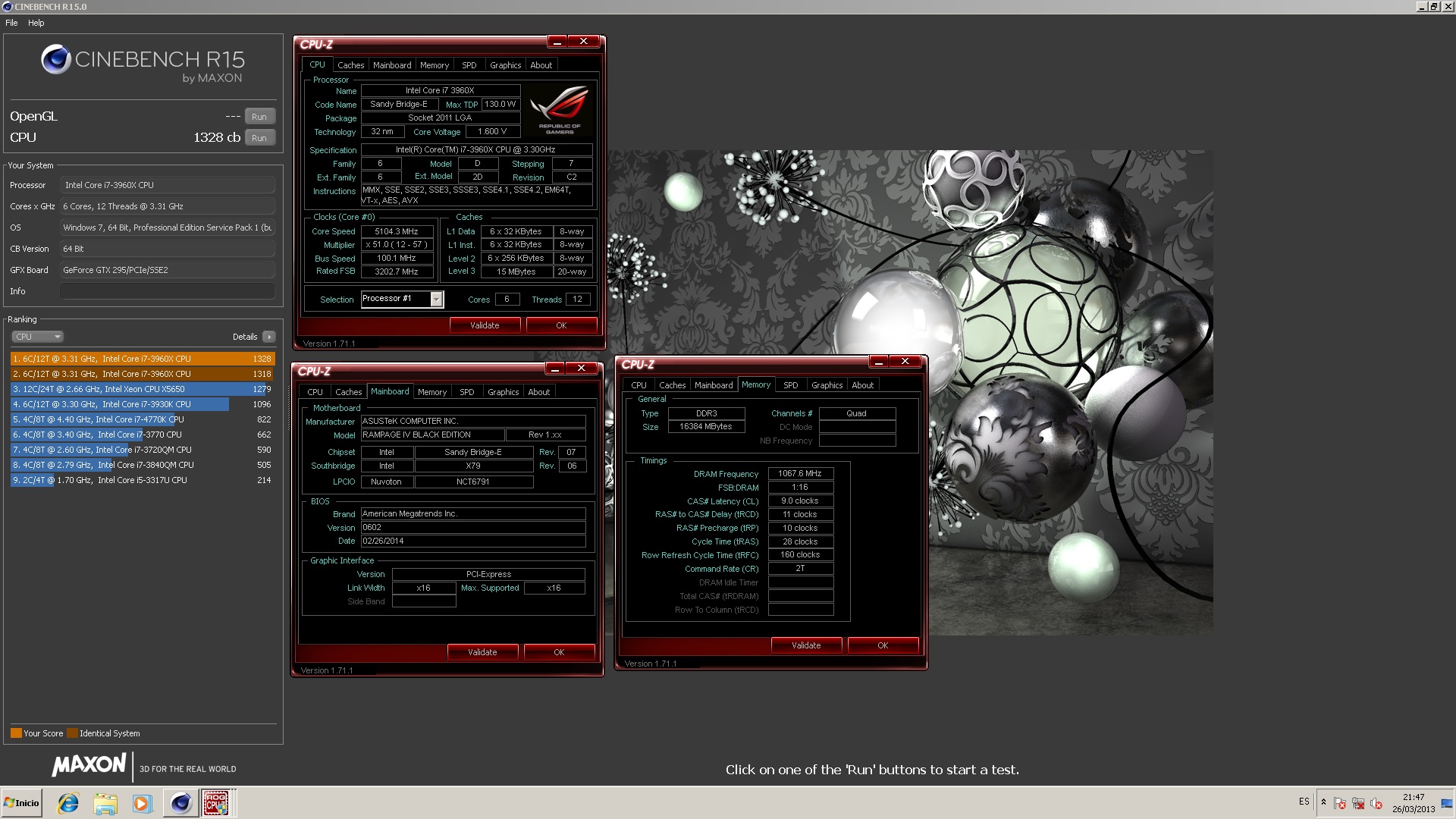The width and height of the screenshot is (1456, 819).
Task: Switch to SPD tab in Memory CPU-Z window
Action: (x=791, y=385)
